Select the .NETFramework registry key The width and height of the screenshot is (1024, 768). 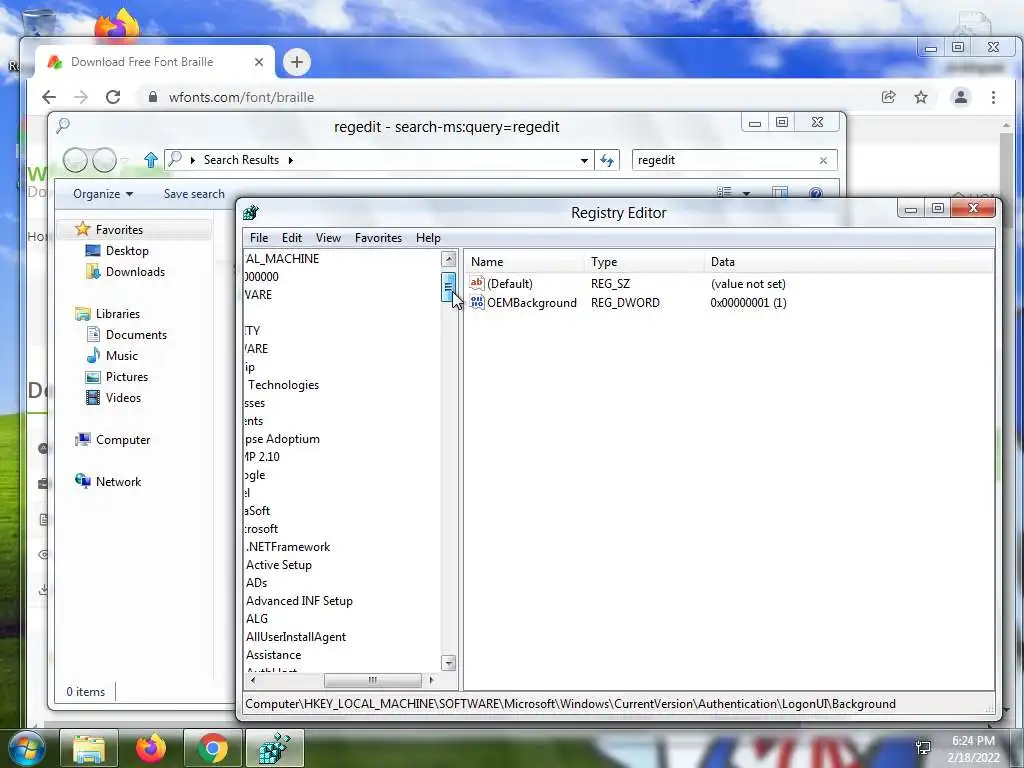288,547
